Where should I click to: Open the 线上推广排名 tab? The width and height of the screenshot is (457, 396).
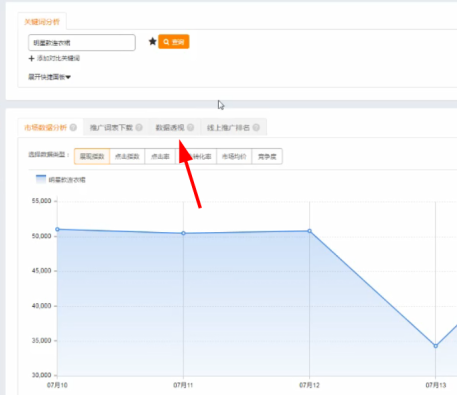click(233, 127)
